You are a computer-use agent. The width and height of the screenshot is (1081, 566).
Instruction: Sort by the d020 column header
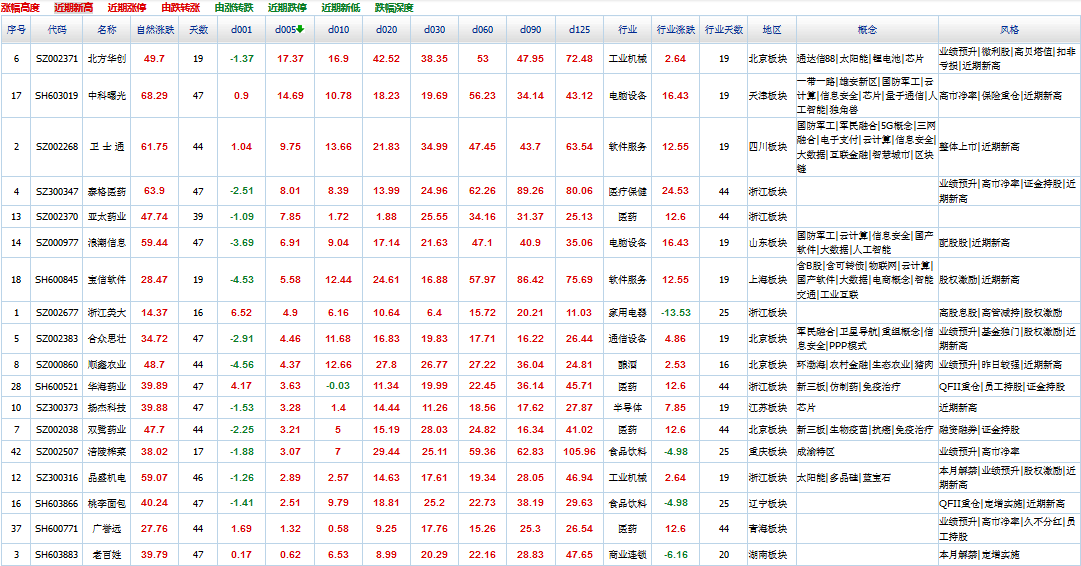pos(386,30)
